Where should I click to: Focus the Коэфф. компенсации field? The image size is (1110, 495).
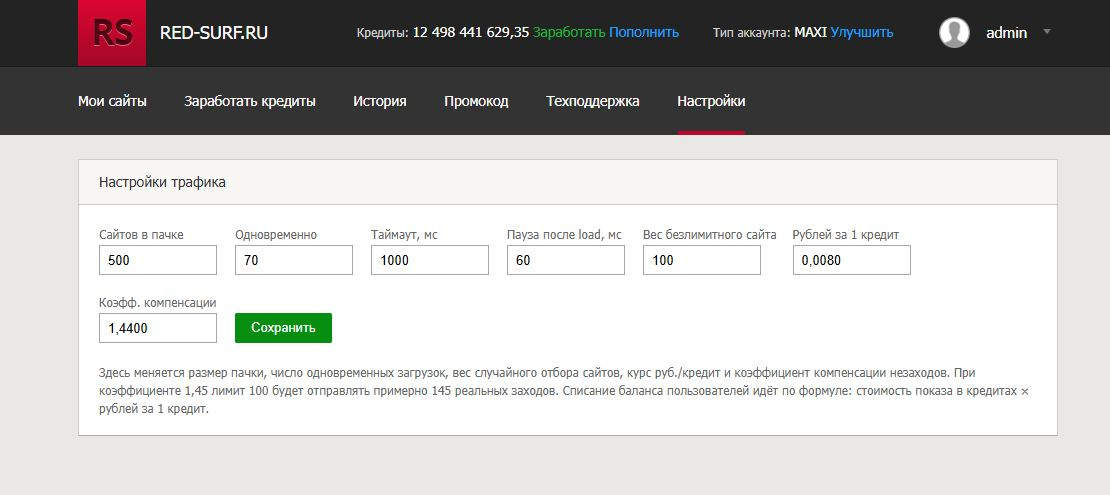click(x=158, y=328)
